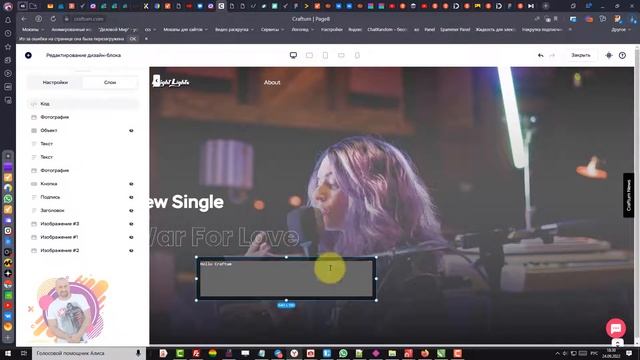Choose the mobile landscape preview icon
The image size is (640, 360).
341,55
